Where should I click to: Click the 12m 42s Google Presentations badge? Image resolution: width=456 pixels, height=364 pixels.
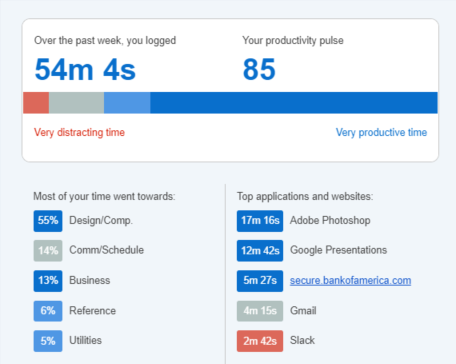pos(260,250)
